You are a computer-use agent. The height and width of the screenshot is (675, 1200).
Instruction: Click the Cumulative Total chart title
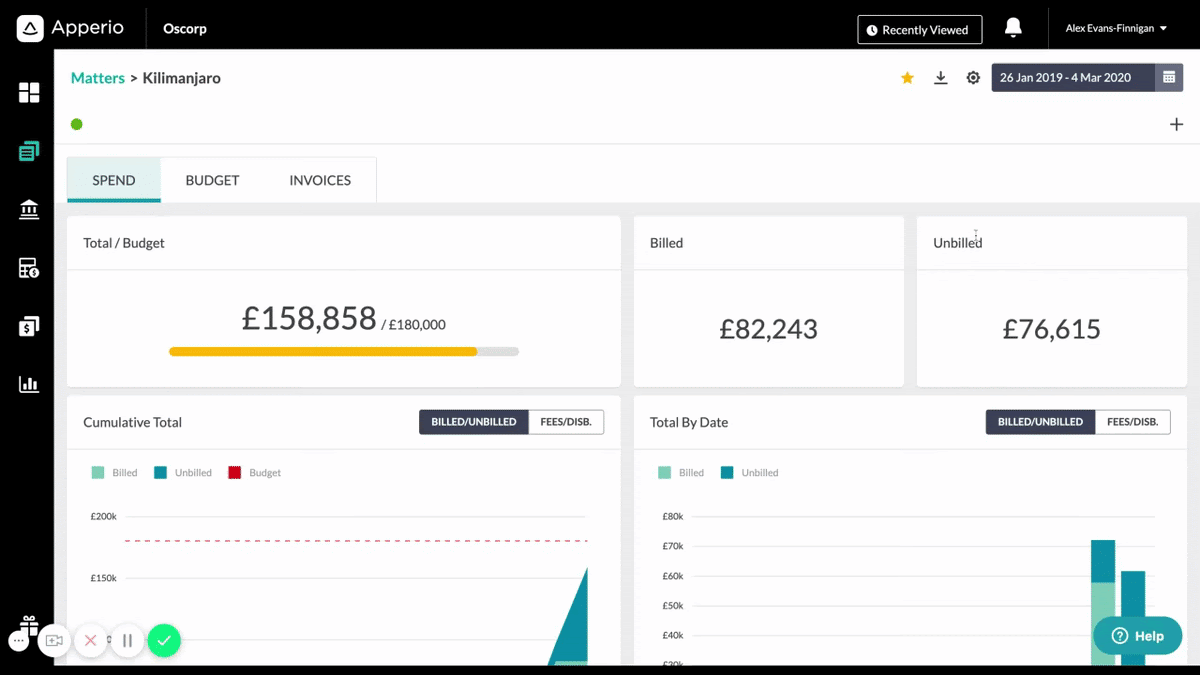click(133, 422)
